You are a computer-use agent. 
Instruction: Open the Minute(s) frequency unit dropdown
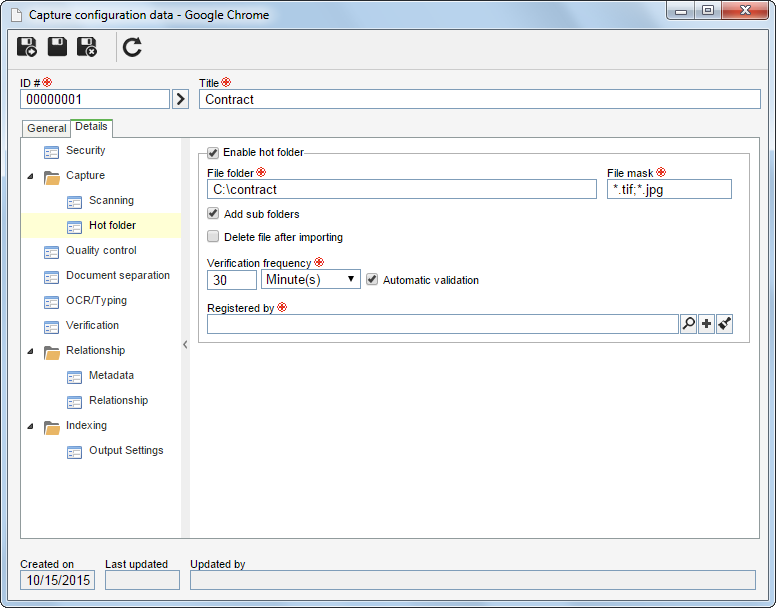point(311,280)
